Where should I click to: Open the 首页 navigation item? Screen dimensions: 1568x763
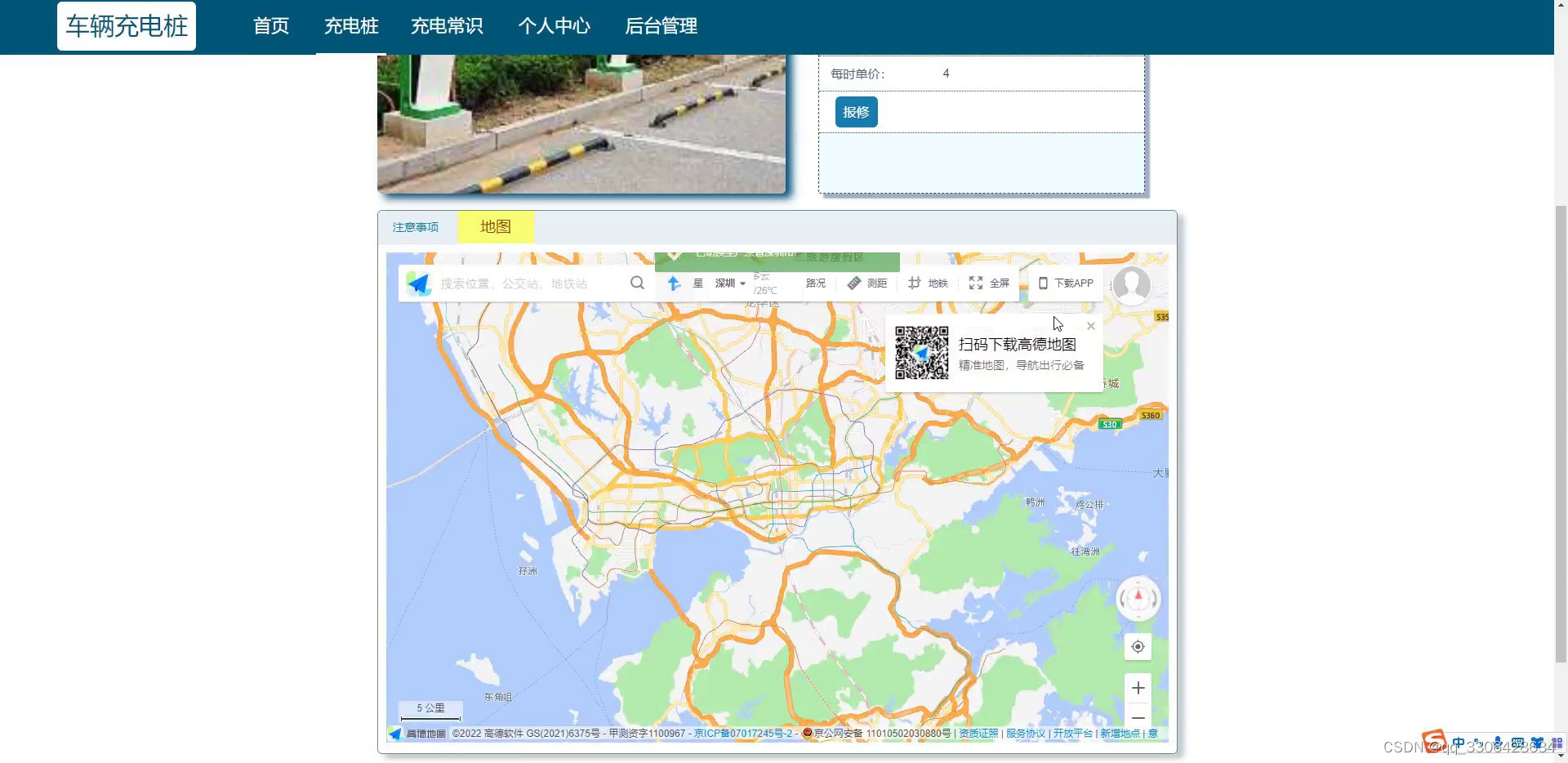[271, 26]
